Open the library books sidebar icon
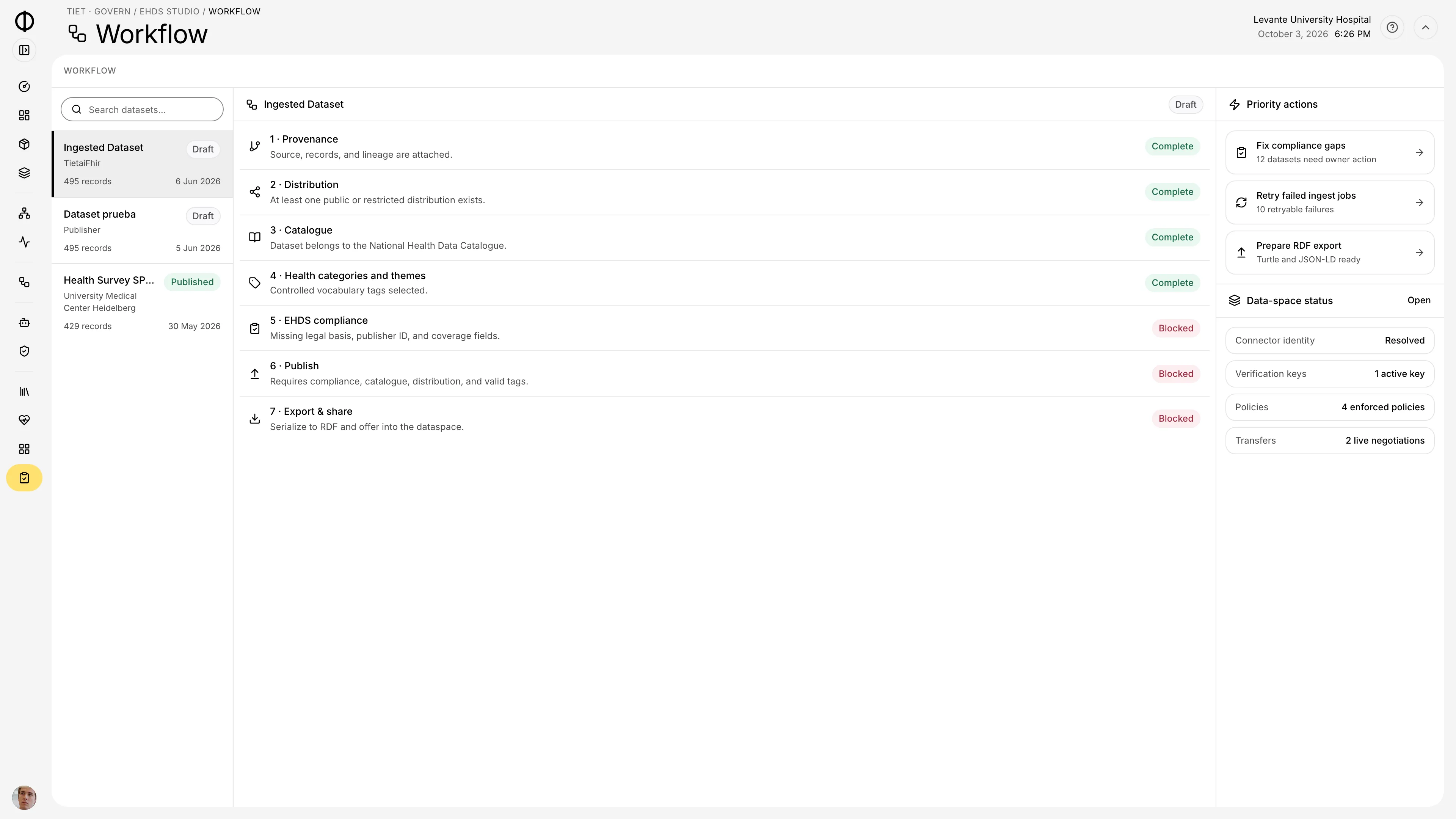Screen dimensions: 1456x819 tap(24, 391)
